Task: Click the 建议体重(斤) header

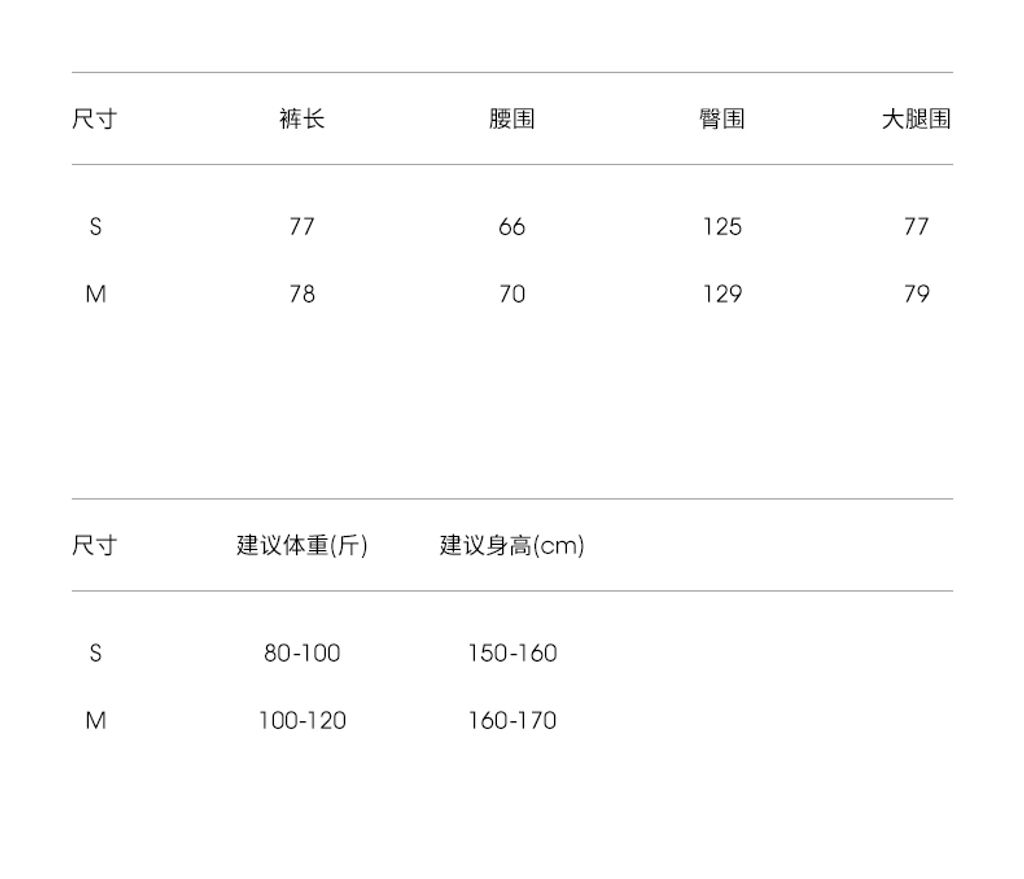Action: coord(302,546)
